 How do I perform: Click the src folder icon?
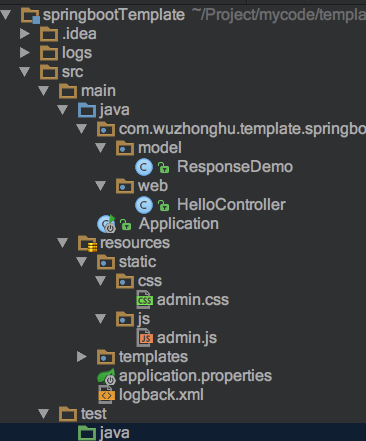49,72
